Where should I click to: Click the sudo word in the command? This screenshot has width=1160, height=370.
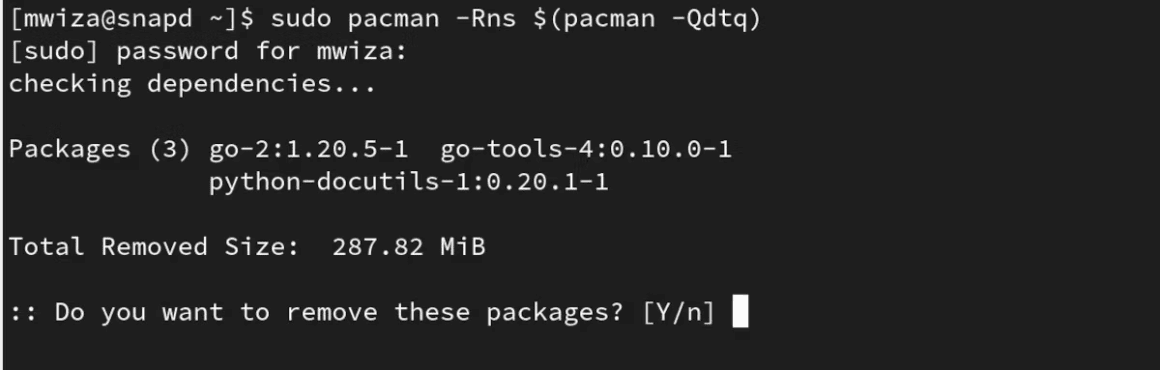coord(300,19)
